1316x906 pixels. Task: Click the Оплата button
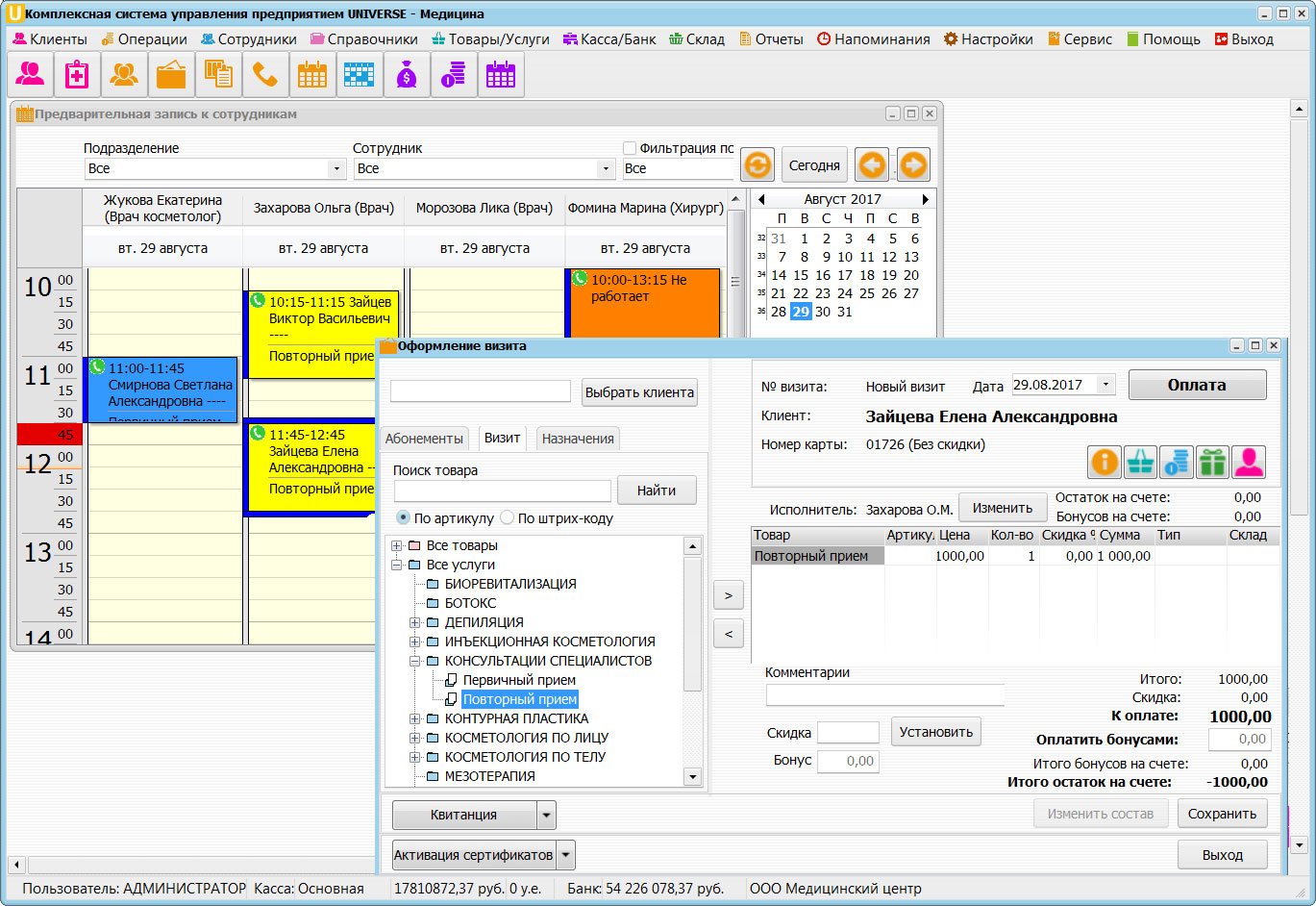point(1197,385)
